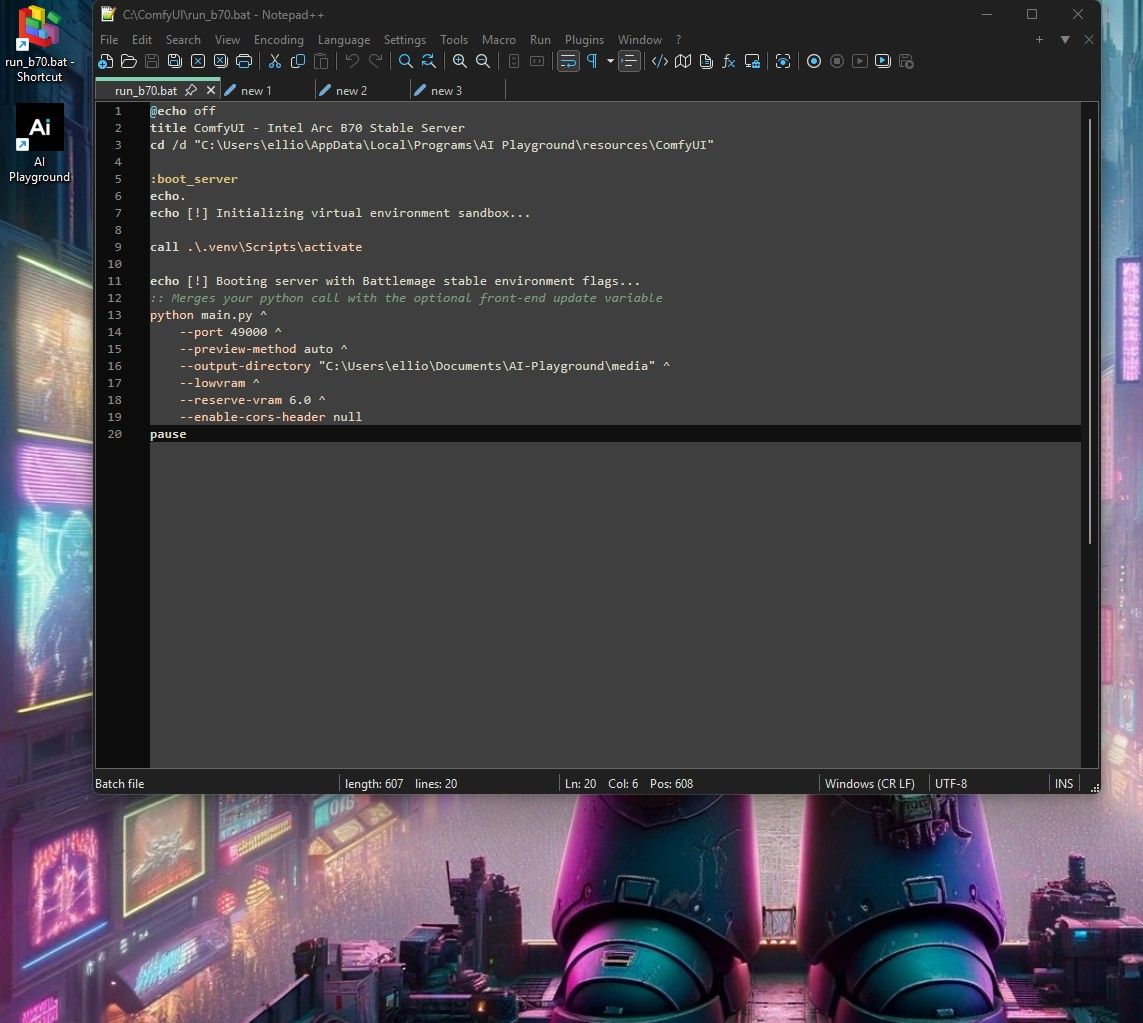Cut selection with the scissors icon
The width and height of the screenshot is (1143, 1023).
click(x=275, y=61)
